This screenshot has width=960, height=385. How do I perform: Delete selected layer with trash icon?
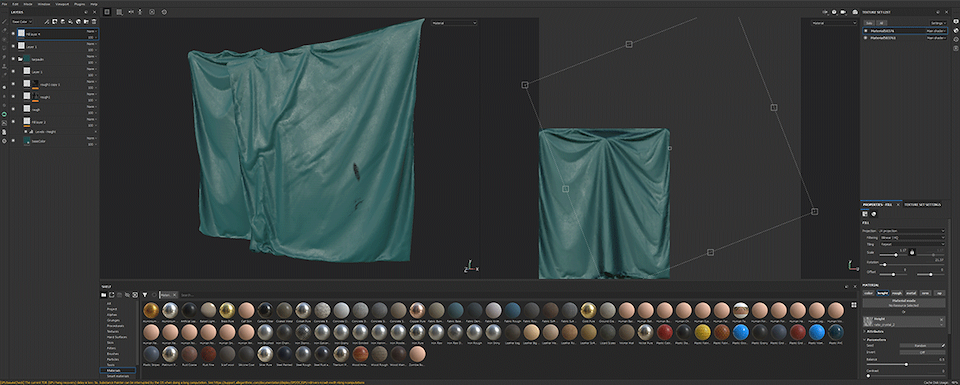[x=94, y=21]
